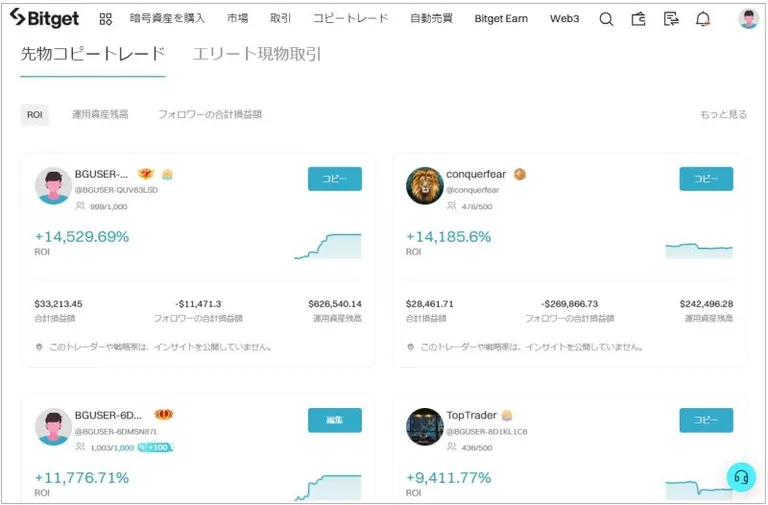Click ROI chart for +14,185.6% trader
768x505 pixels.
point(699,250)
